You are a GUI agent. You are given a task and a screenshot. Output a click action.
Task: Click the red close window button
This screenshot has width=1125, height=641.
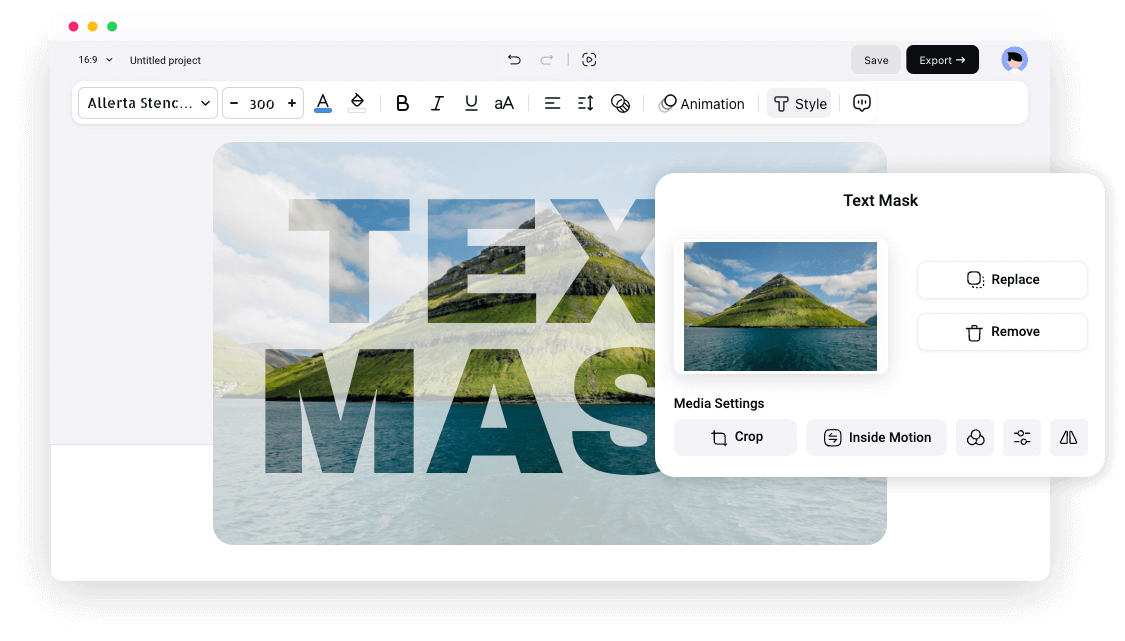[x=73, y=27]
